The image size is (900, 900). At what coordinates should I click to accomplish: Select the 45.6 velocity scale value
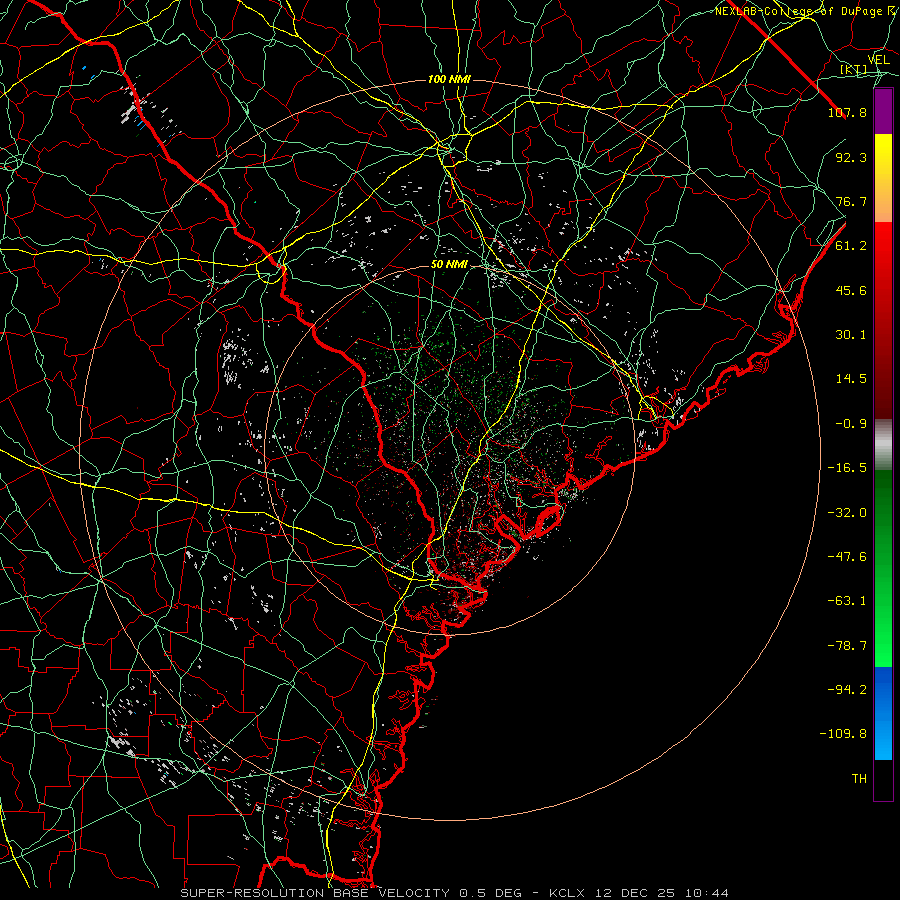851,290
